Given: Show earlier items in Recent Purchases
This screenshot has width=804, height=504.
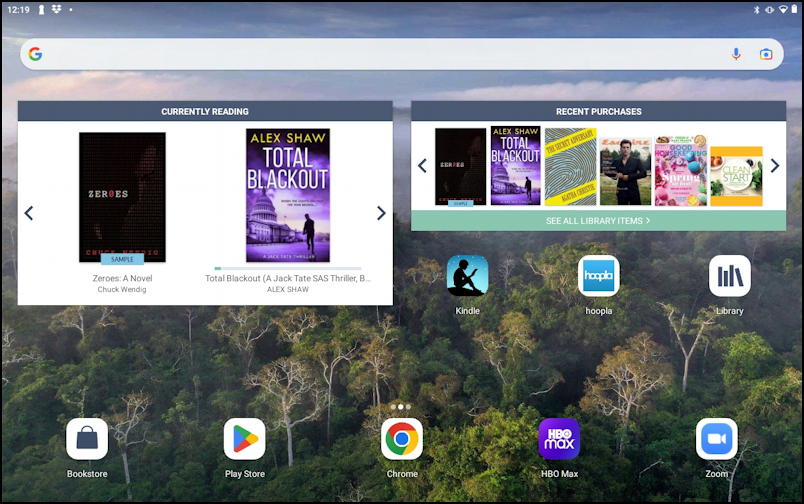Looking at the screenshot, I should pyautogui.click(x=422, y=166).
